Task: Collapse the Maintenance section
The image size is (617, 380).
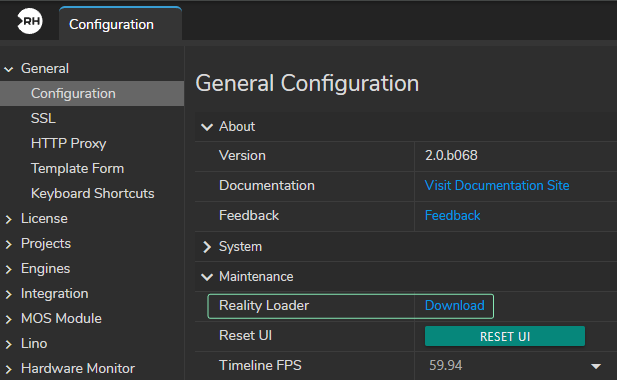Action: point(207,277)
